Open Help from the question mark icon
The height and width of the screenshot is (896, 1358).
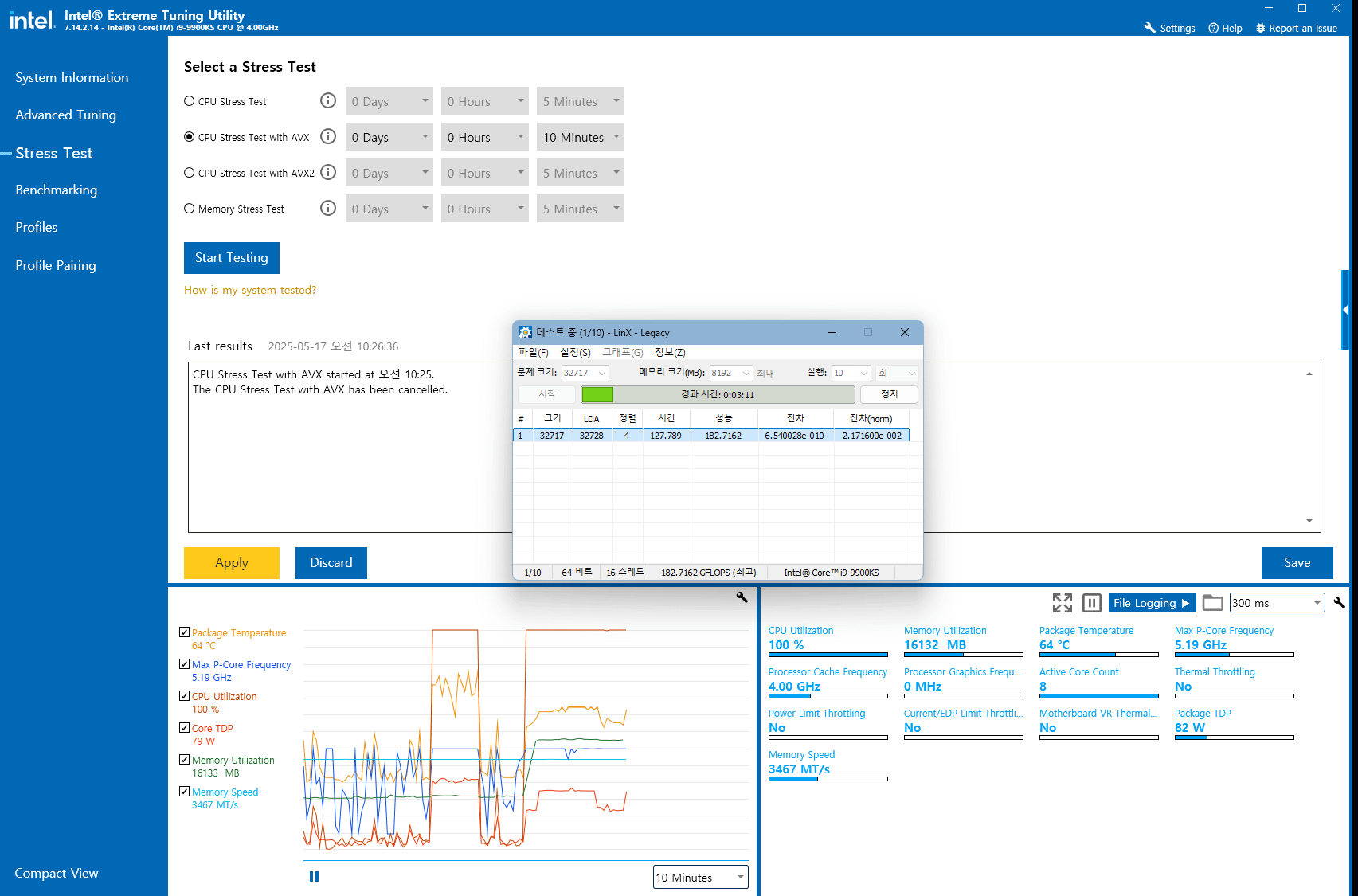click(x=1213, y=28)
